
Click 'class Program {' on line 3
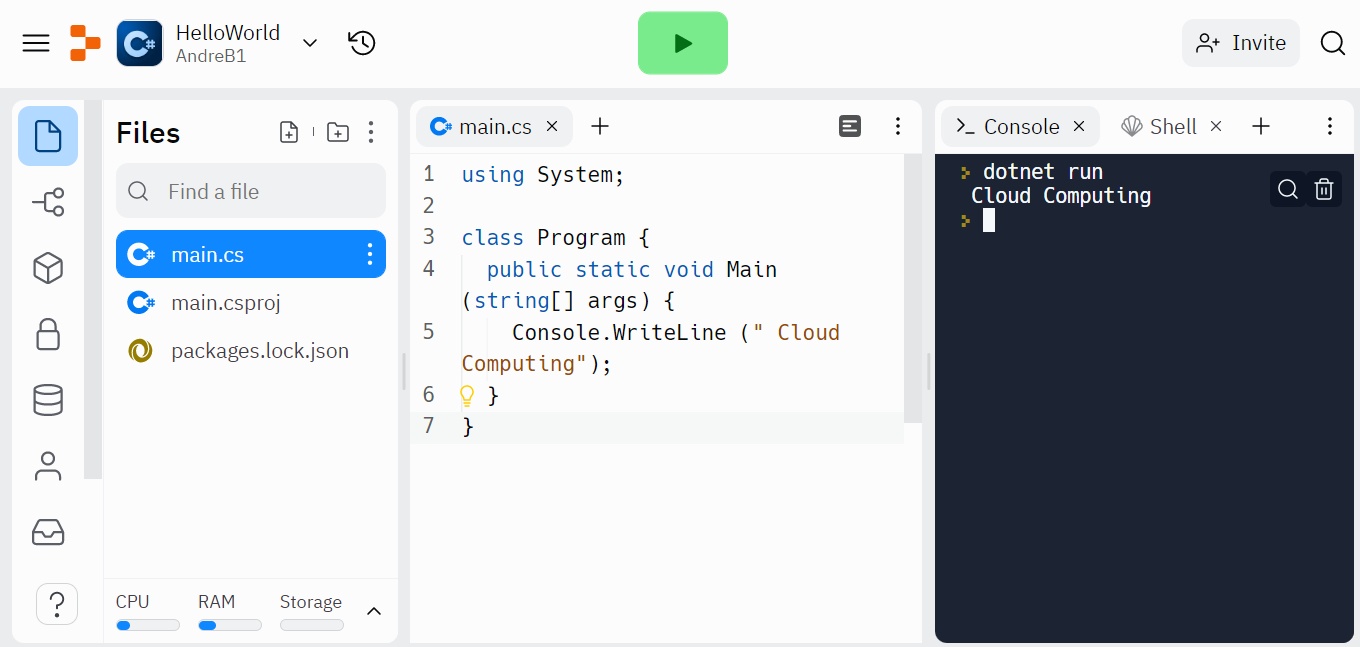click(556, 238)
